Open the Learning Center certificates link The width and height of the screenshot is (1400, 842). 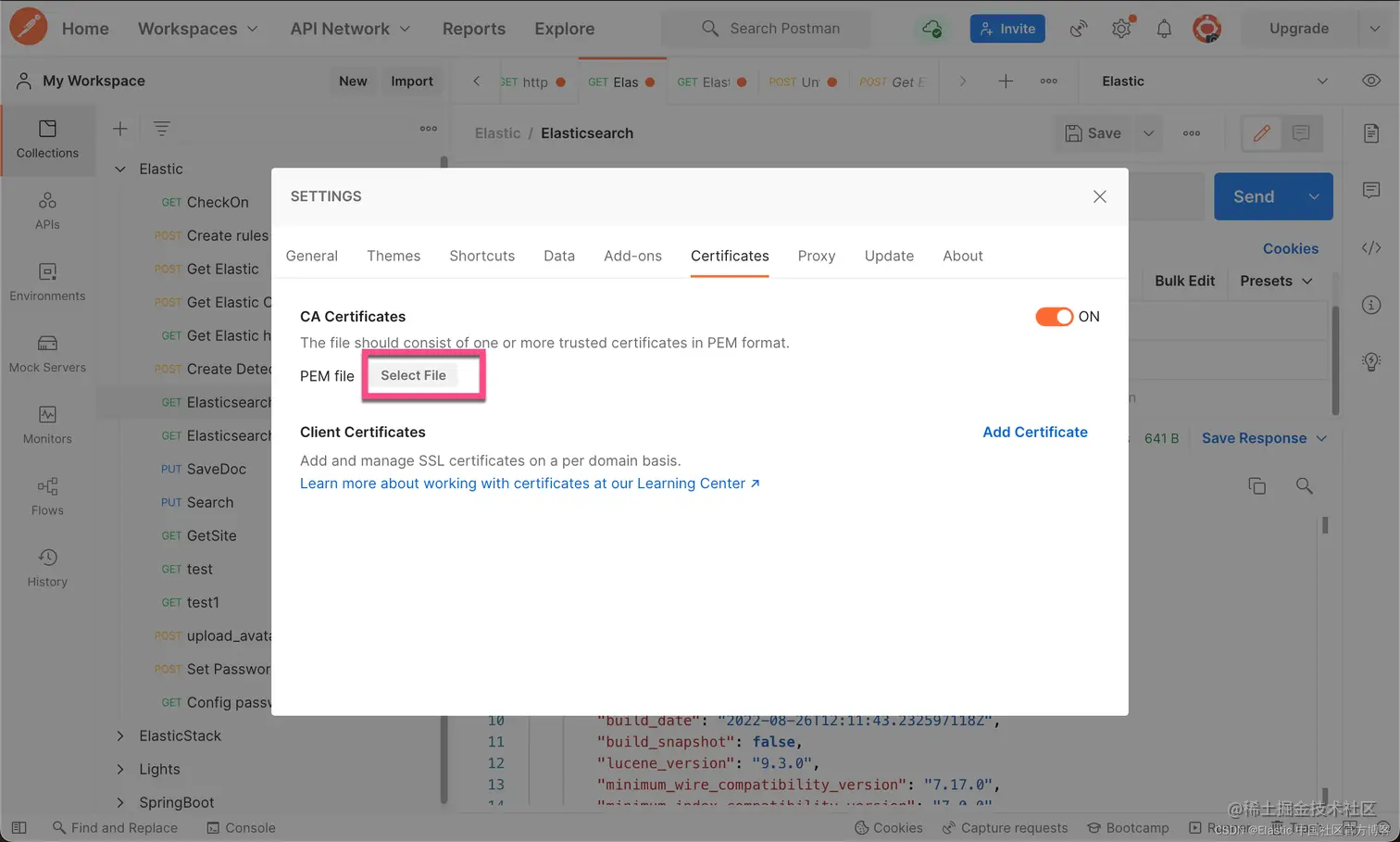tap(530, 484)
